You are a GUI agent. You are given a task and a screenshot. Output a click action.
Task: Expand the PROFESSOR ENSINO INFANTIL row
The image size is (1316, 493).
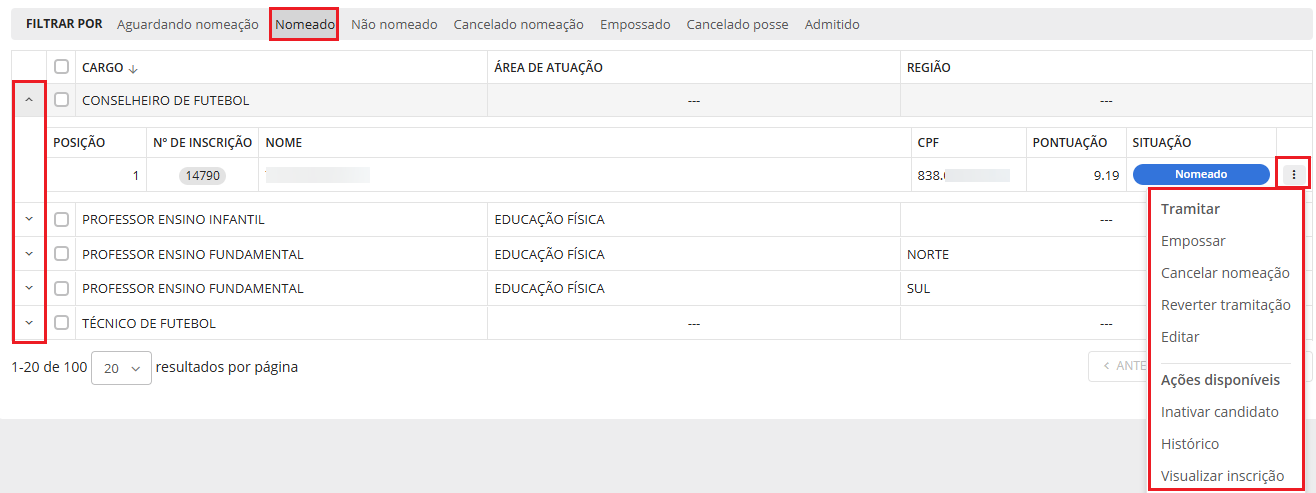pyautogui.click(x=28, y=219)
